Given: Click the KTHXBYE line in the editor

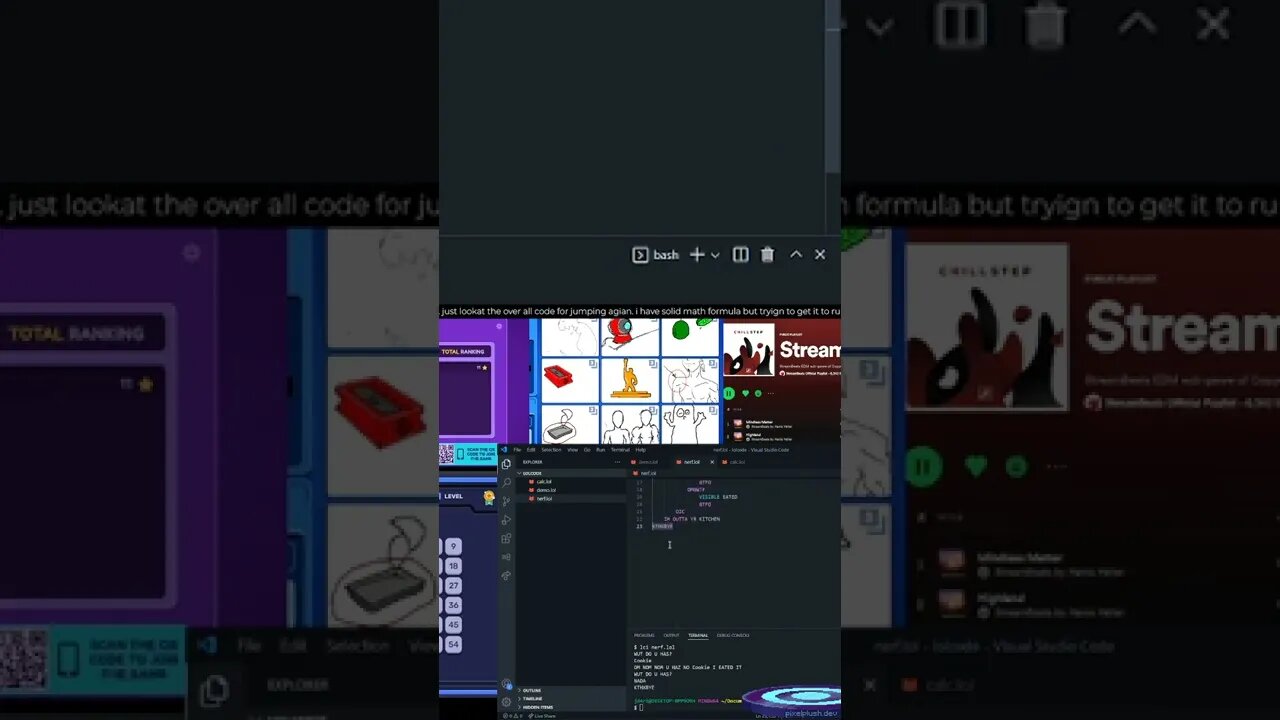Looking at the screenshot, I should point(662,526).
